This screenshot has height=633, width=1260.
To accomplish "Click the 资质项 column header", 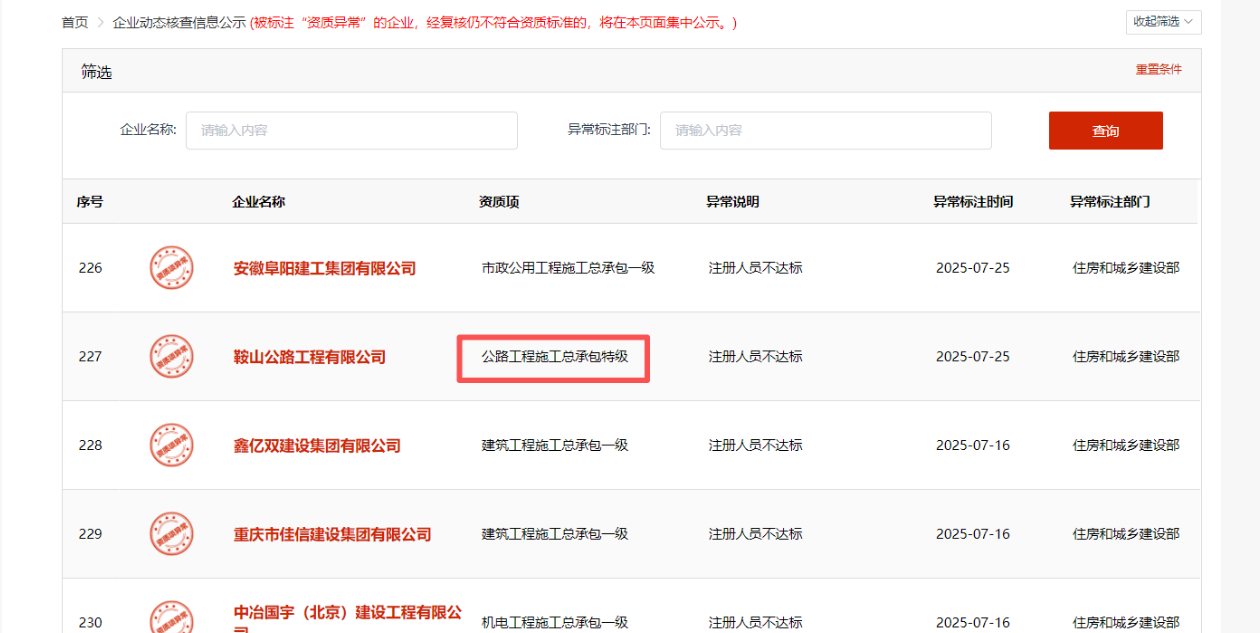I will tap(499, 202).
